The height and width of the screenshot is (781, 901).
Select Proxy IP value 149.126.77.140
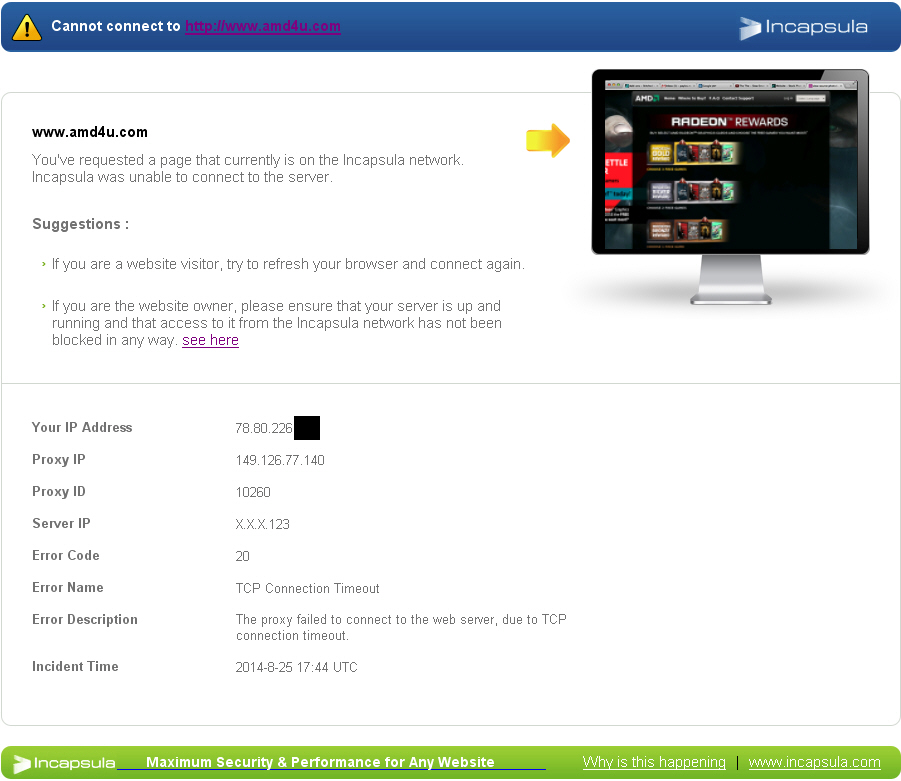[280, 460]
